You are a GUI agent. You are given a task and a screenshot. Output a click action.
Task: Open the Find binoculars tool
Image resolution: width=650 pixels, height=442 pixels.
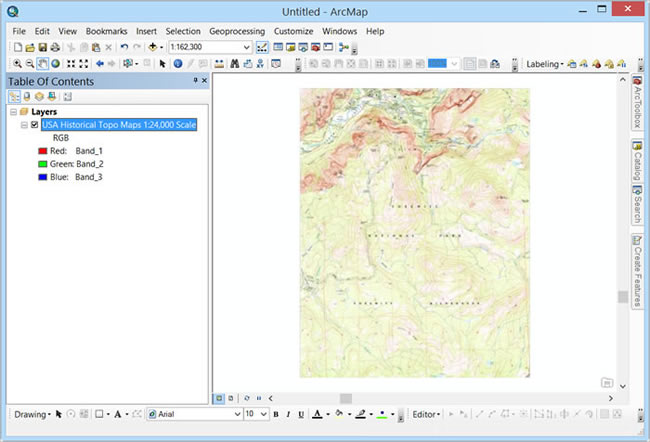click(234, 63)
